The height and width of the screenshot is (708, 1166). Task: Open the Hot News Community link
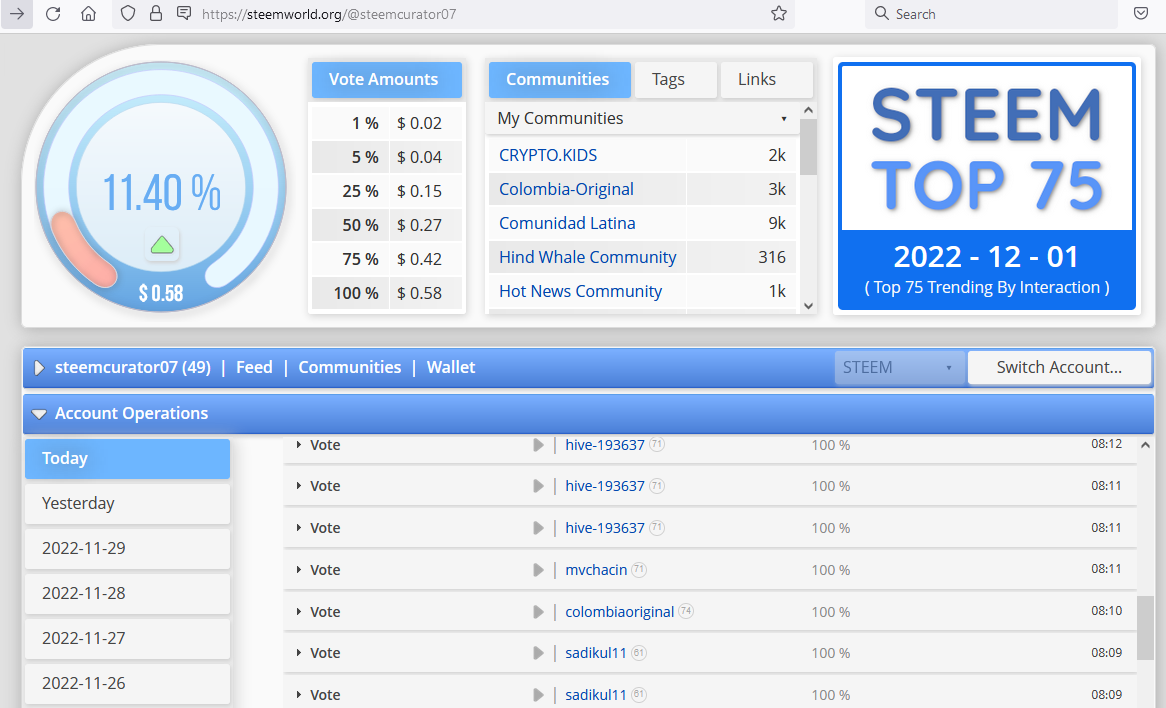click(580, 292)
